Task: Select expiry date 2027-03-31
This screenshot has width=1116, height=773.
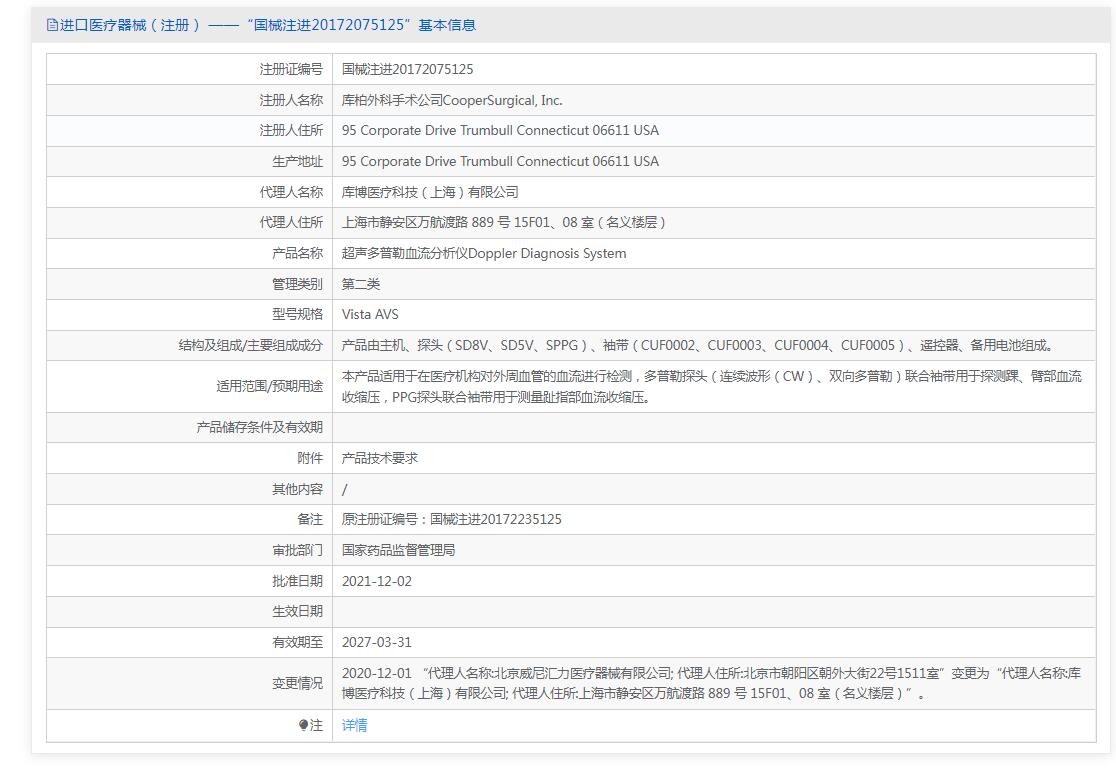Action: [x=377, y=642]
